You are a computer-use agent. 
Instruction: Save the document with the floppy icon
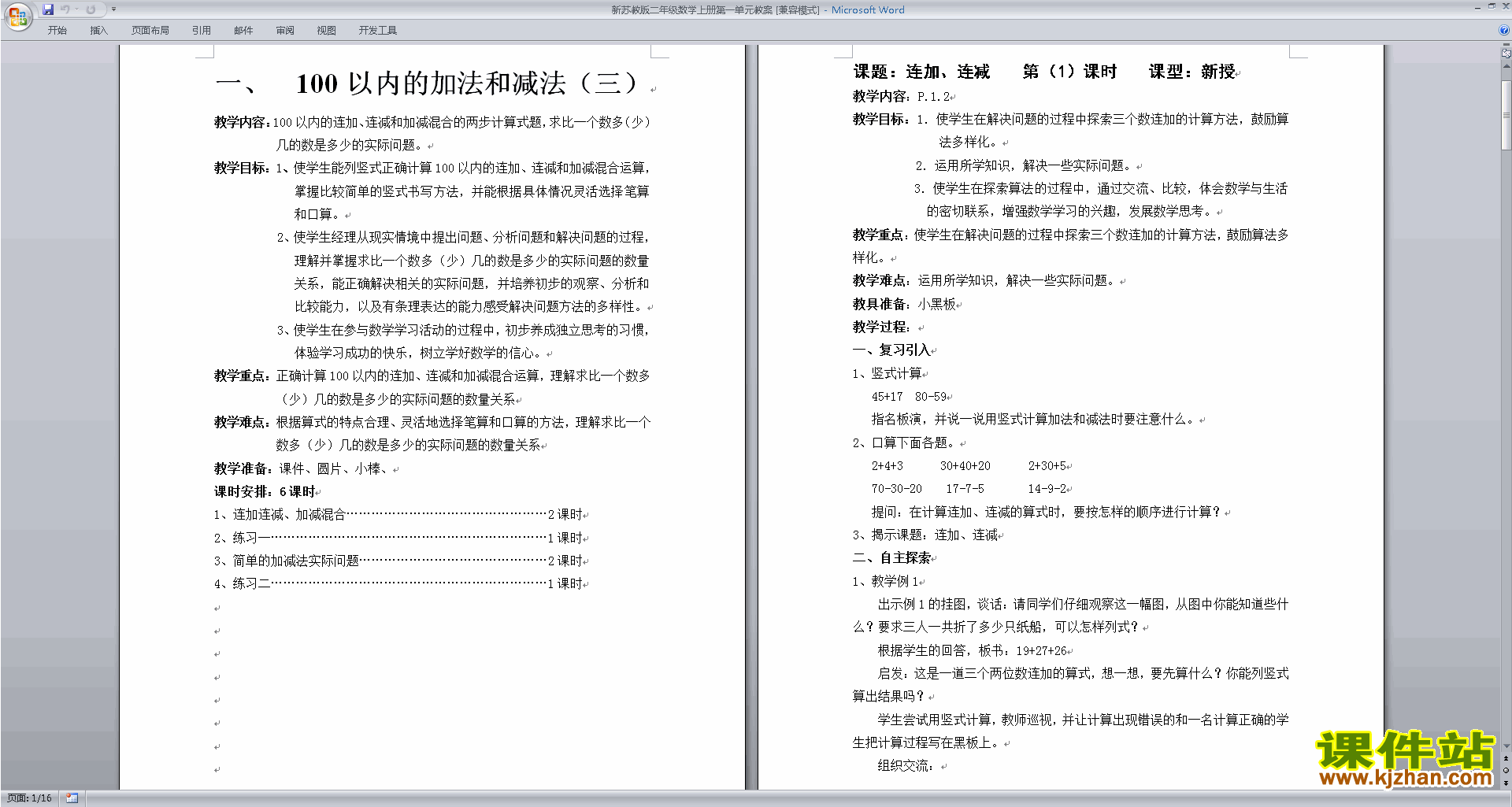point(48,9)
